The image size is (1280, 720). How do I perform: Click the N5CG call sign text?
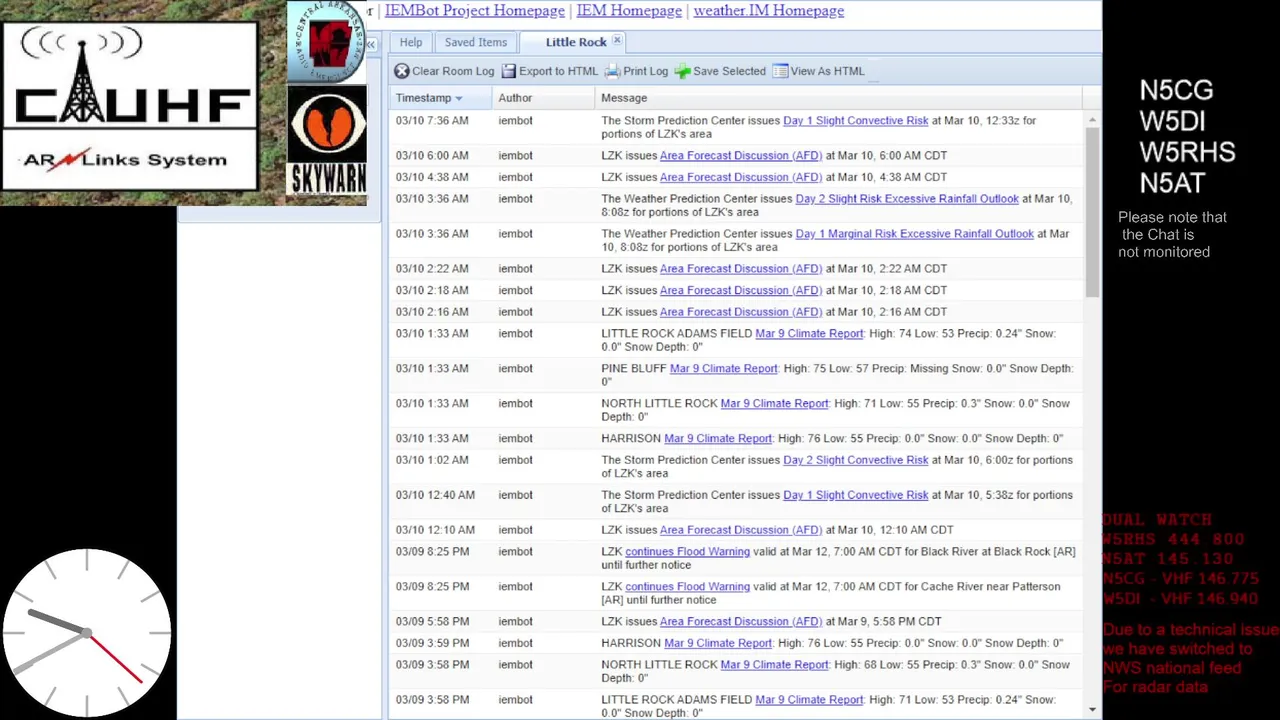[x=1176, y=90]
